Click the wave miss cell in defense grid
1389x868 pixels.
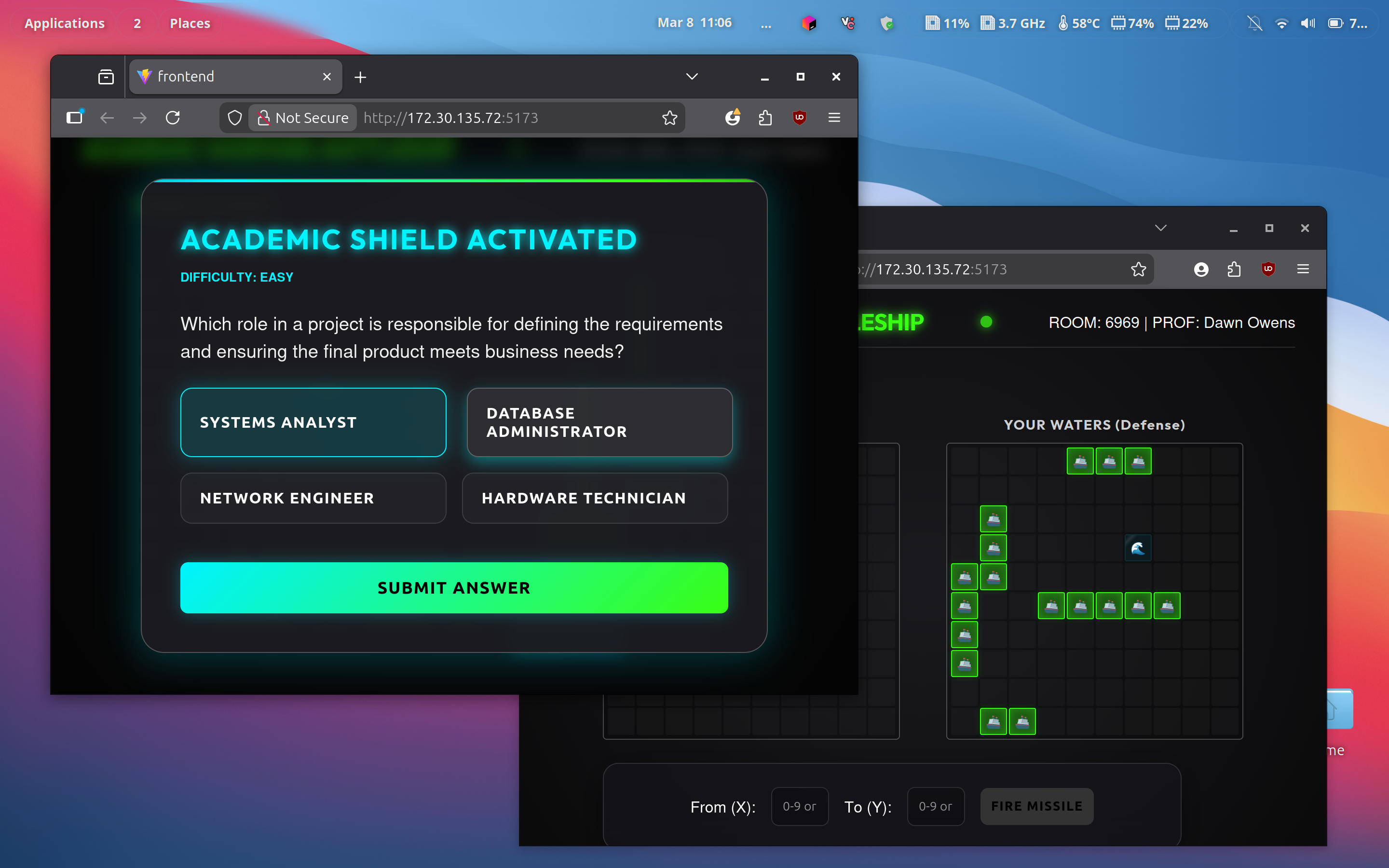point(1138,548)
